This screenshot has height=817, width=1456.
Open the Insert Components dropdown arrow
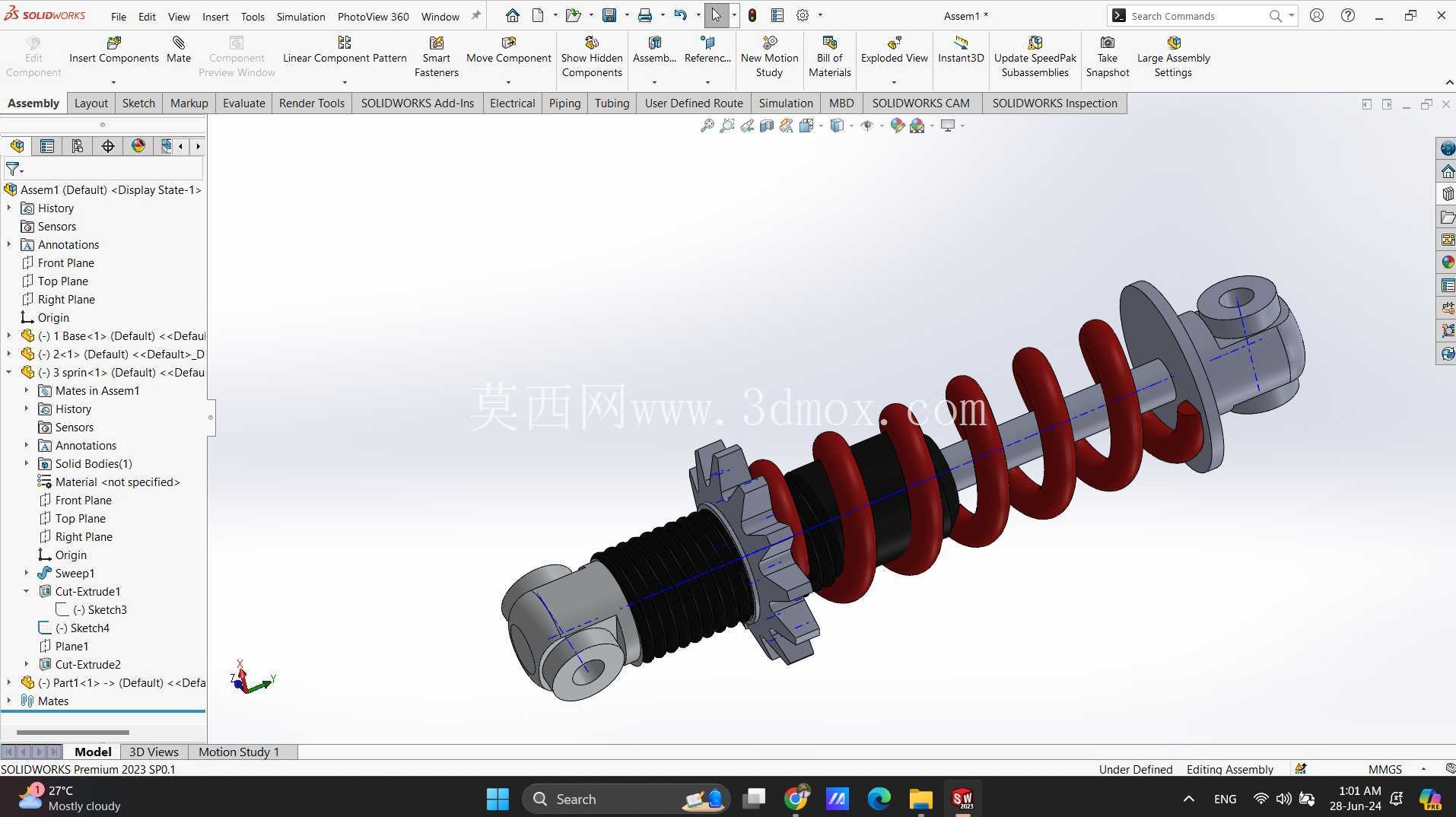pos(113,82)
